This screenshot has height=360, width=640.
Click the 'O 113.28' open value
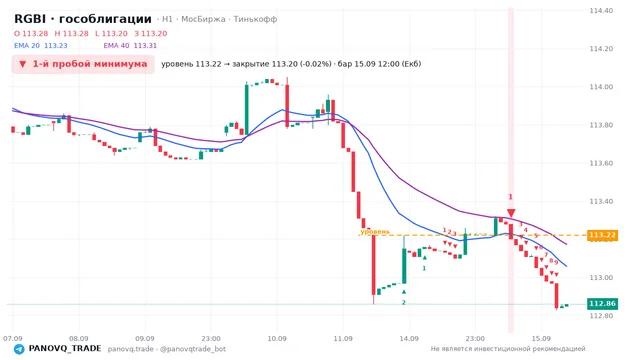[31, 33]
